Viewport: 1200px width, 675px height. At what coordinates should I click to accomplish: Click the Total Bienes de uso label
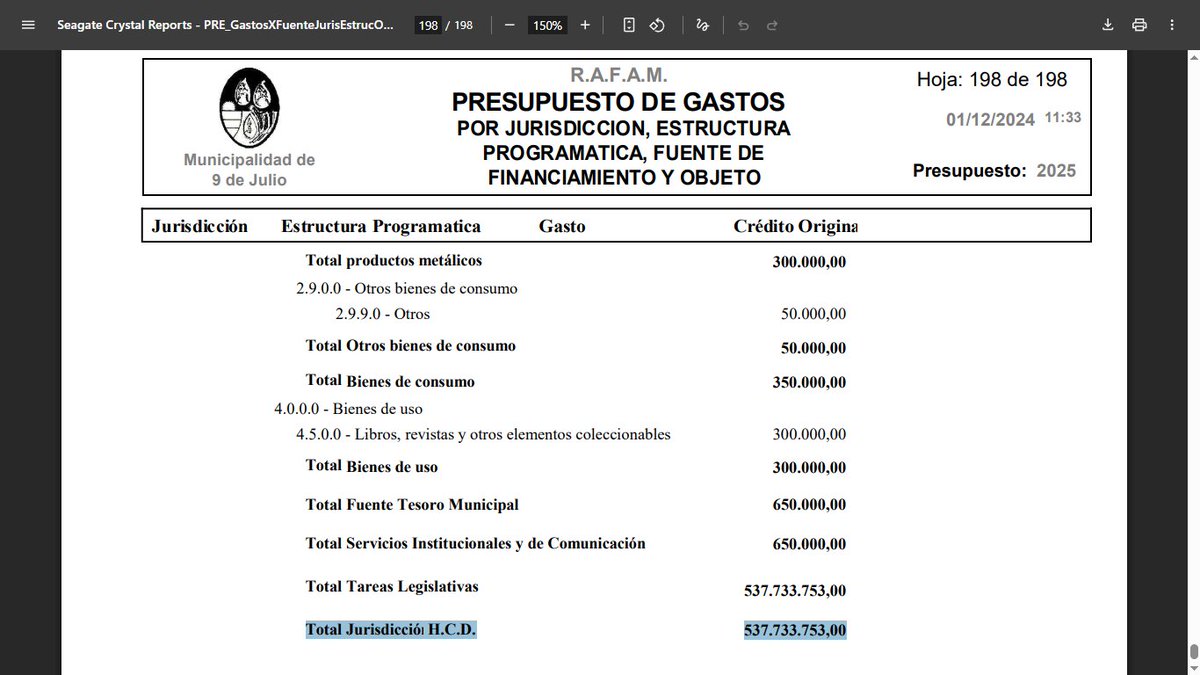372,466
